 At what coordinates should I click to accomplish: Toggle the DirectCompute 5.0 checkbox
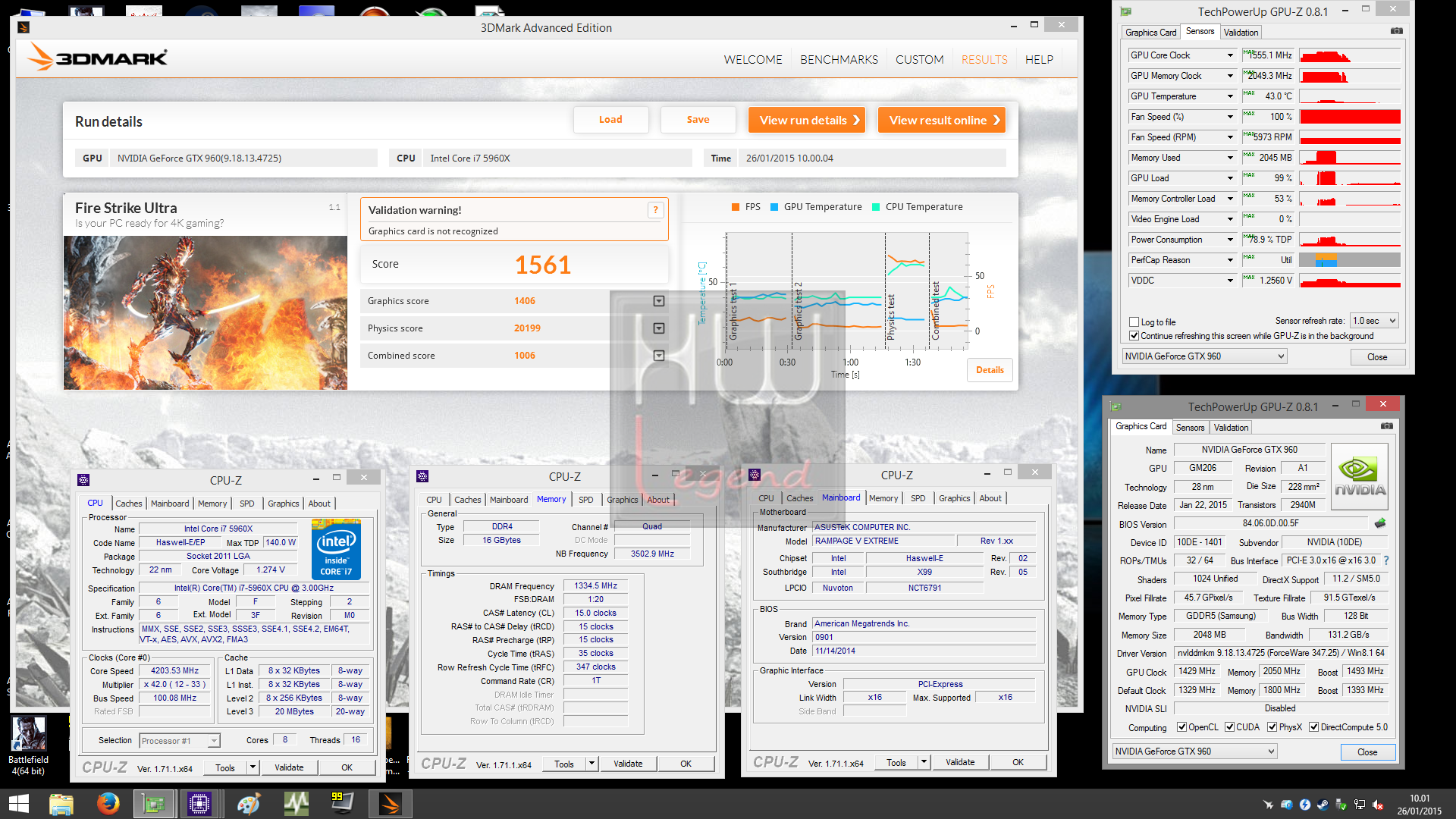(x=1314, y=727)
